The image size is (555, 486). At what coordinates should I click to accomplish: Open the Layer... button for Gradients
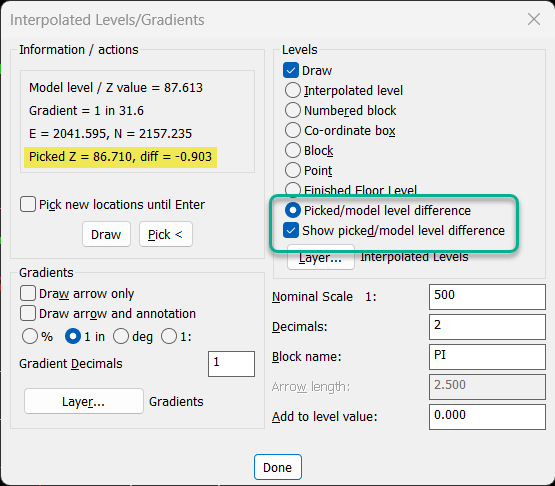(x=84, y=401)
